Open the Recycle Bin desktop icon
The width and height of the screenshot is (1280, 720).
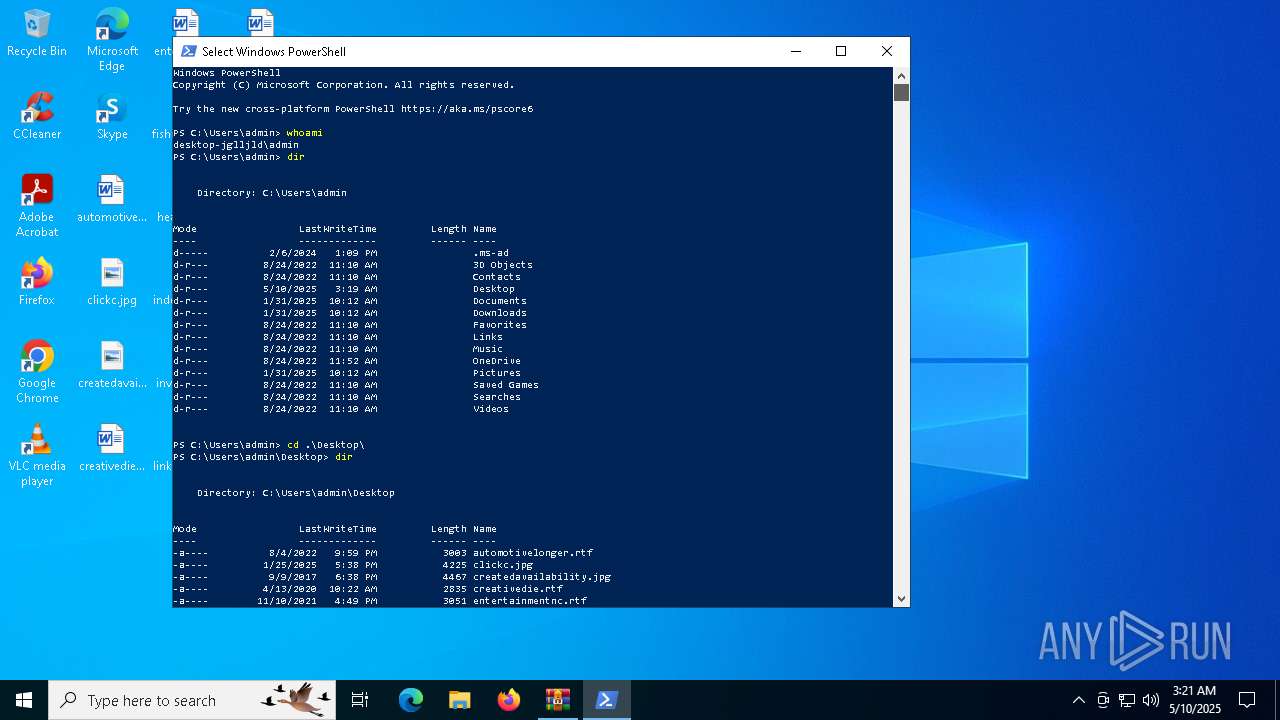37,33
